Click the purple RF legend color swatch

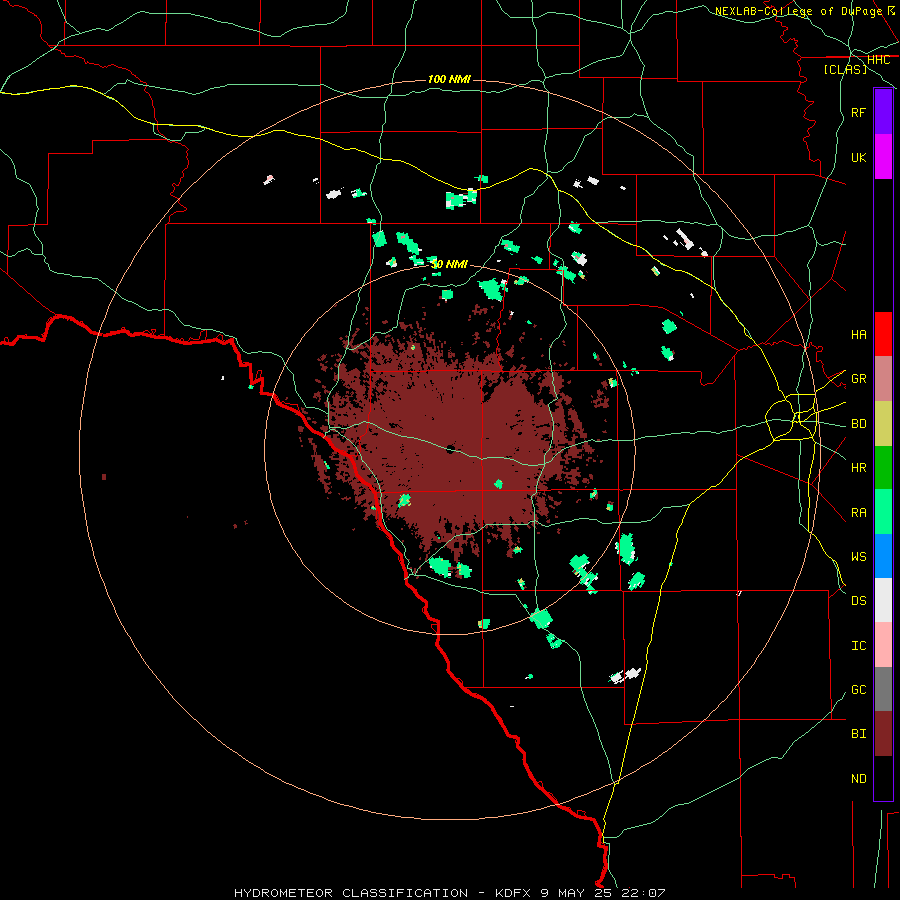tap(883, 112)
